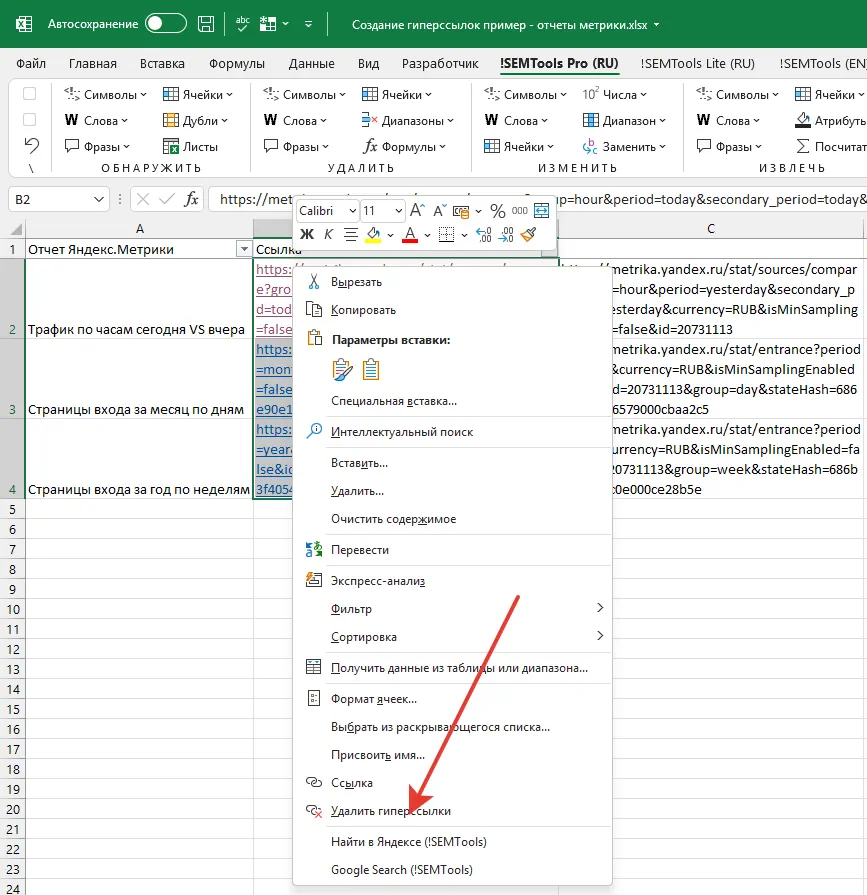Click in the formula bar URL text
Screen dimensions: 867x895
tap(537, 199)
